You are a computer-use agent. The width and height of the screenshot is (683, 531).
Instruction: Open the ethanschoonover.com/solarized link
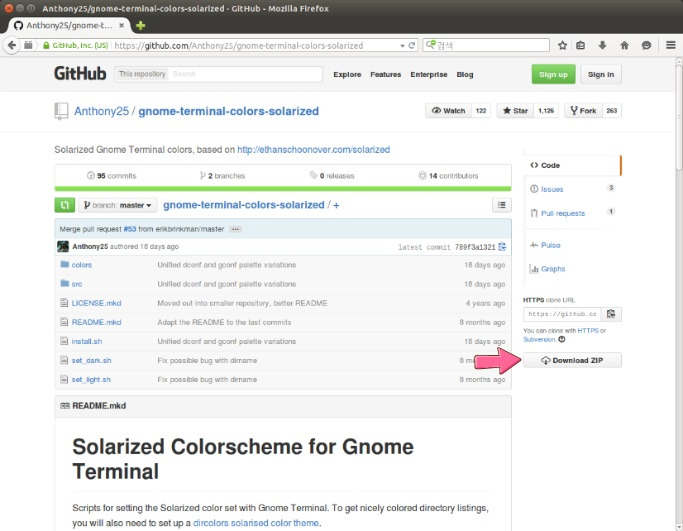pos(314,149)
